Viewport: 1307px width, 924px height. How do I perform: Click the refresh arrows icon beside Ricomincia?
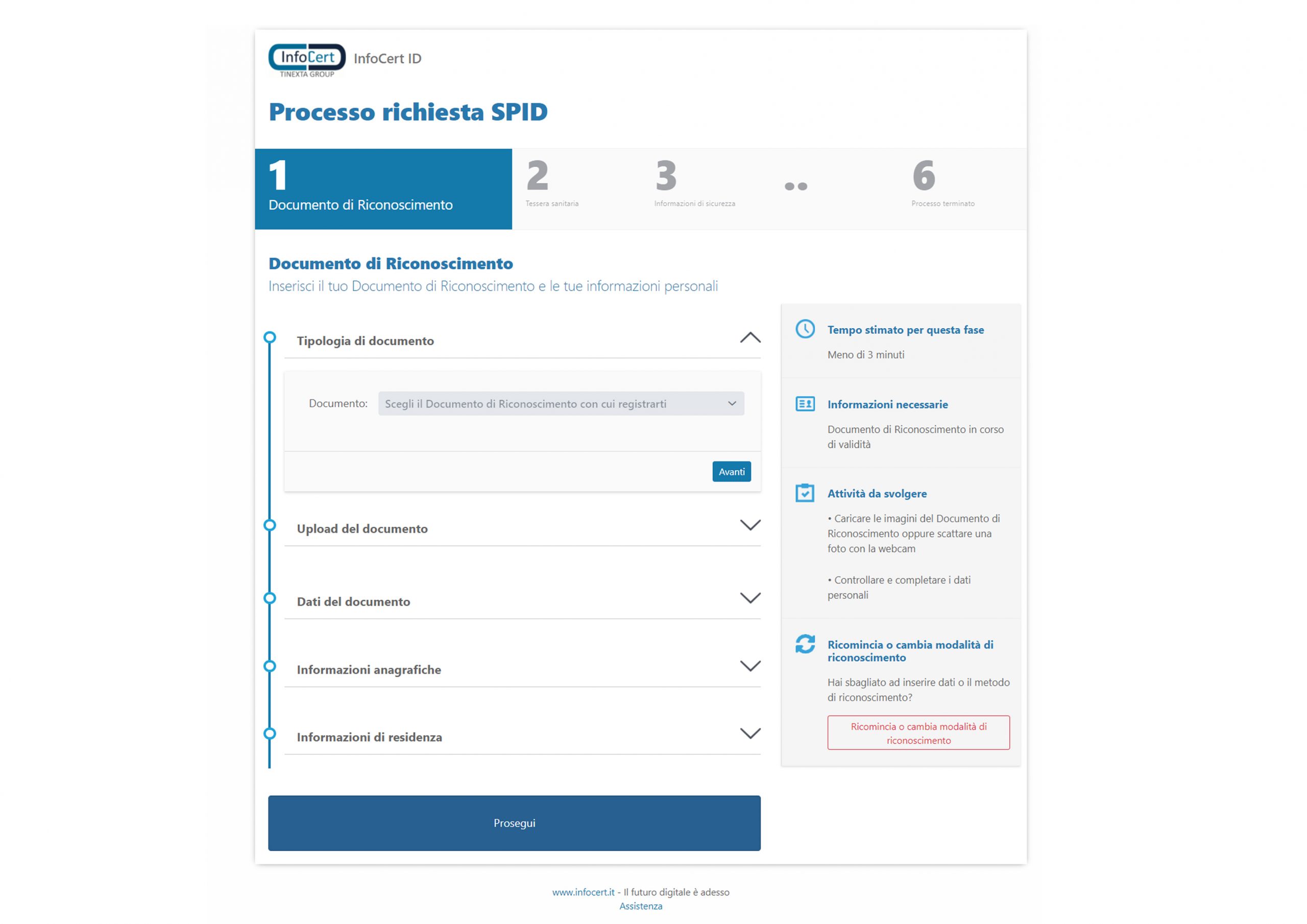click(805, 644)
